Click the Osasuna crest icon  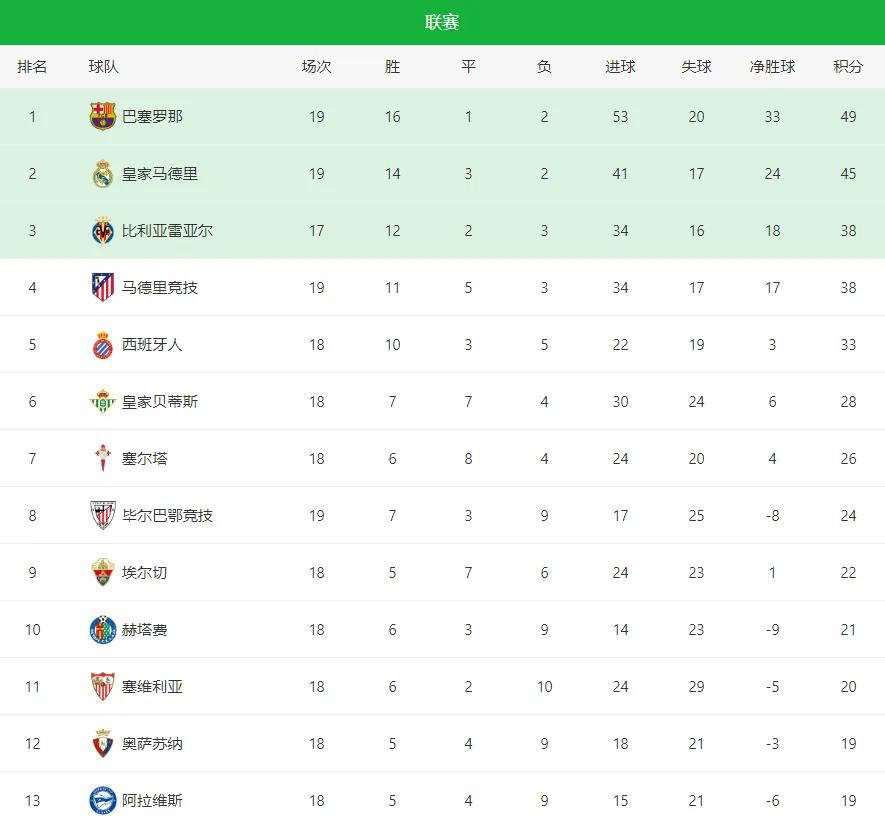pyautogui.click(x=103, y=744)
